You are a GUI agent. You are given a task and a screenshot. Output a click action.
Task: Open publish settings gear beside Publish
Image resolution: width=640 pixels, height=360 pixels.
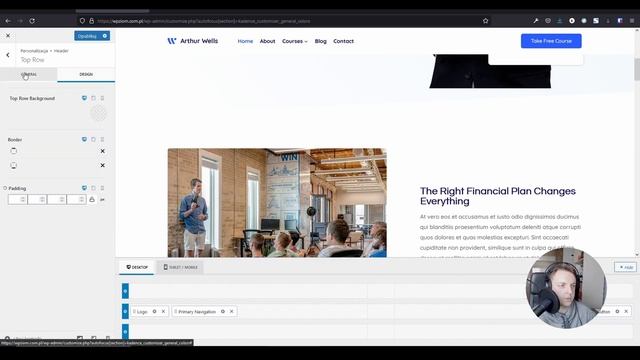pyautogui.click(x=105, y=36)
